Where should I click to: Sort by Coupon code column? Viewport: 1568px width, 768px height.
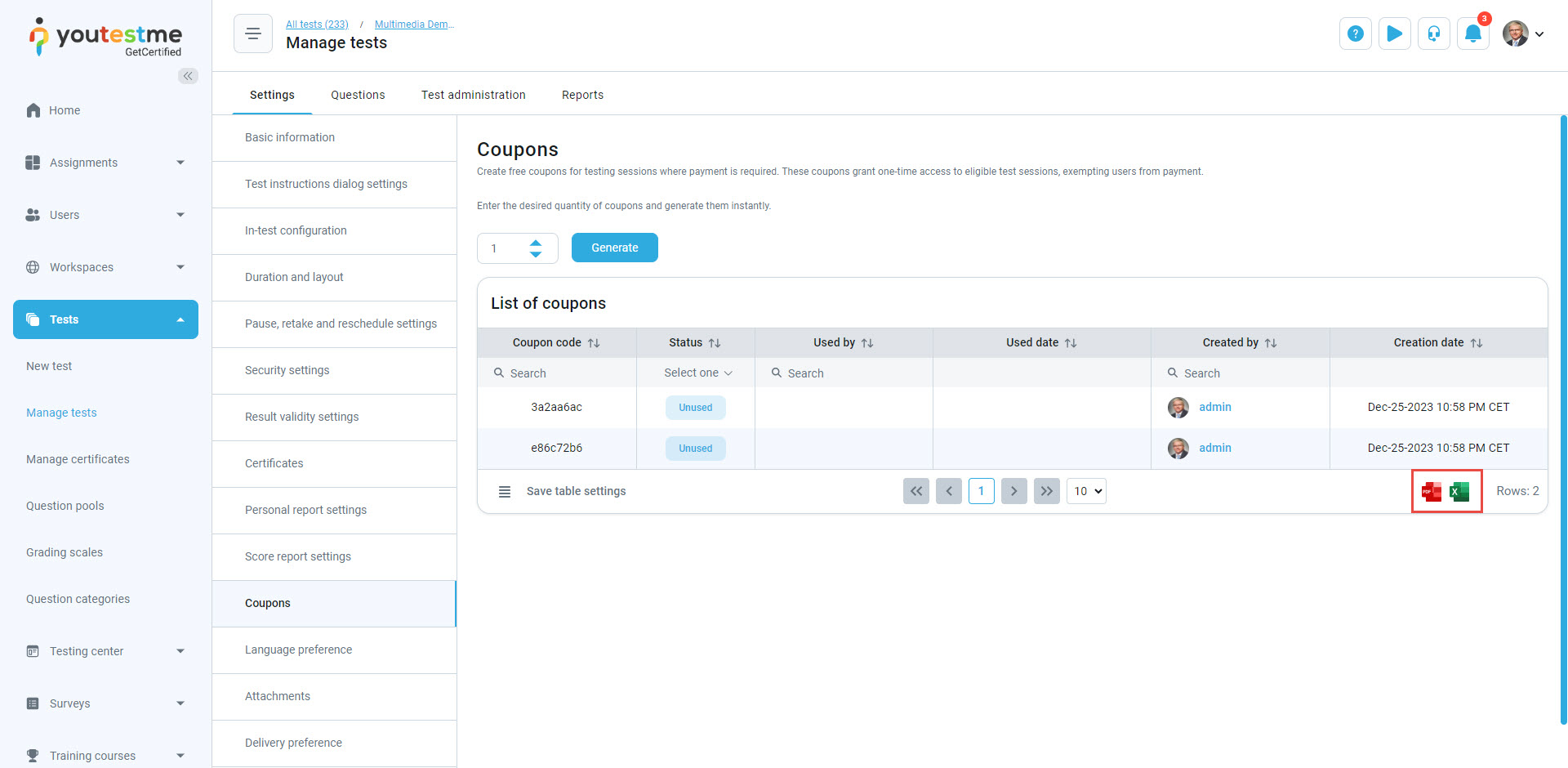pos(594,343)
